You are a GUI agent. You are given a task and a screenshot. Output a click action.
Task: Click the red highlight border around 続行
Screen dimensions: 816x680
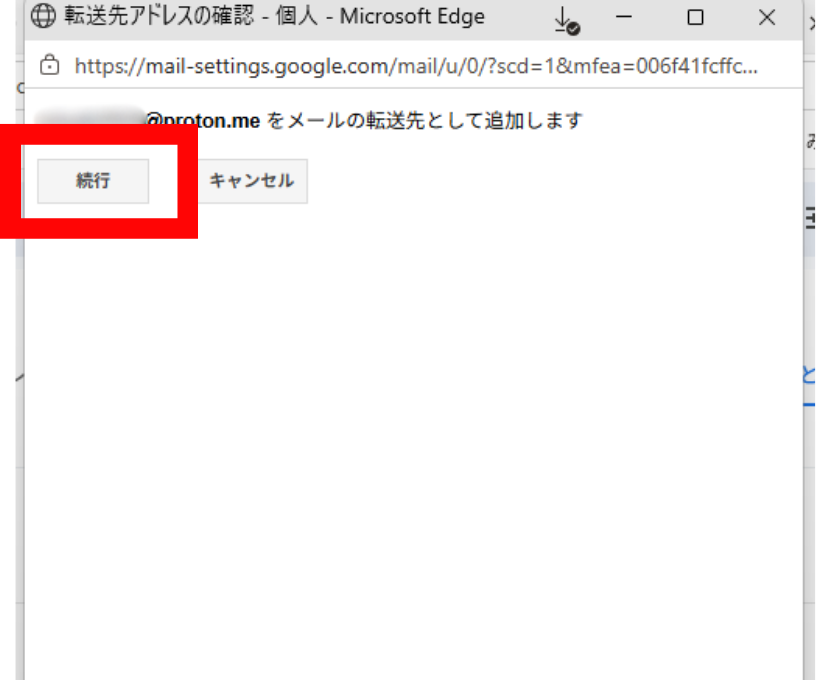(x=100, y=227)
